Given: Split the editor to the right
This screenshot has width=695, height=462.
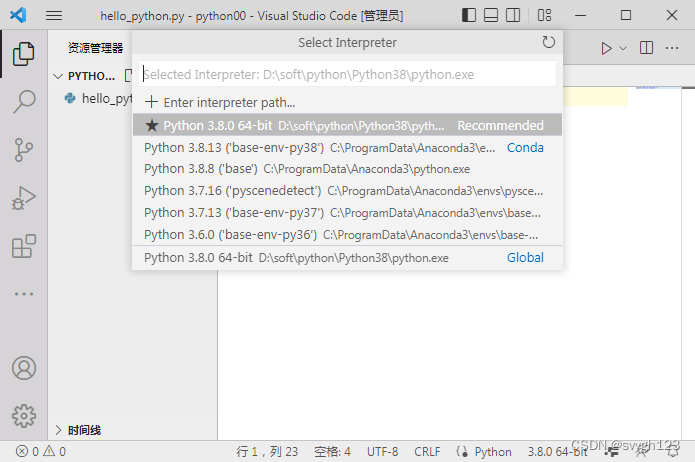Looking at the screenshot, I should tap(646, 47).
